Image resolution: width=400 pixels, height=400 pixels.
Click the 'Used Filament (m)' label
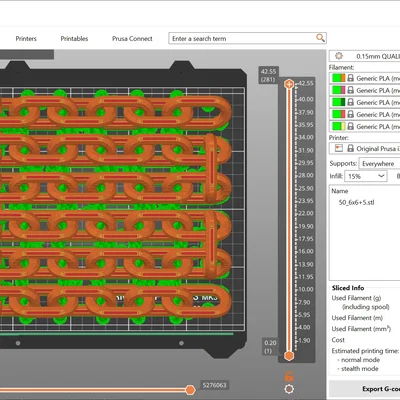(x=357, y=318)
